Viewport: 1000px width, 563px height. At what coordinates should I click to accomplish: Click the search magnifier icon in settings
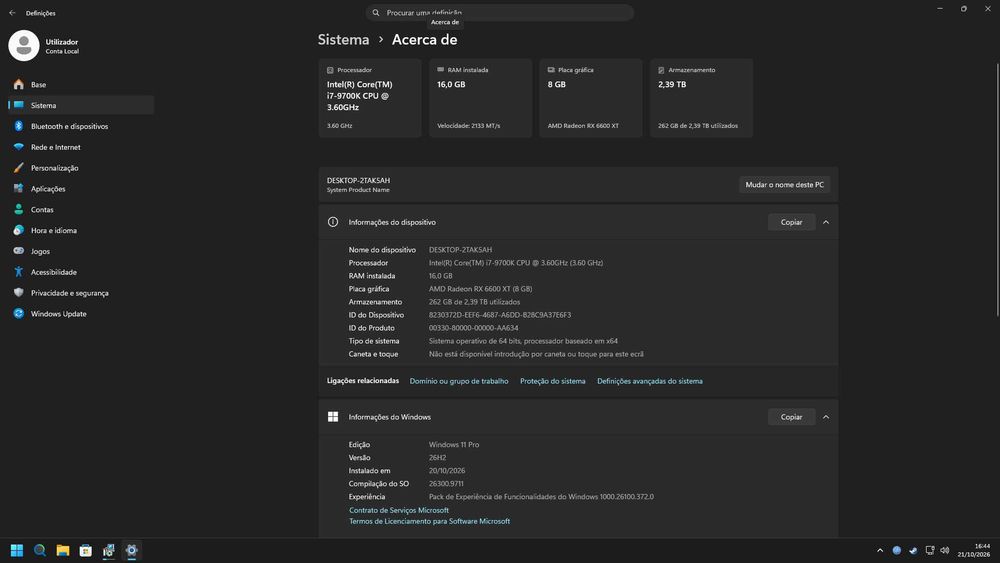click(376, 13)
